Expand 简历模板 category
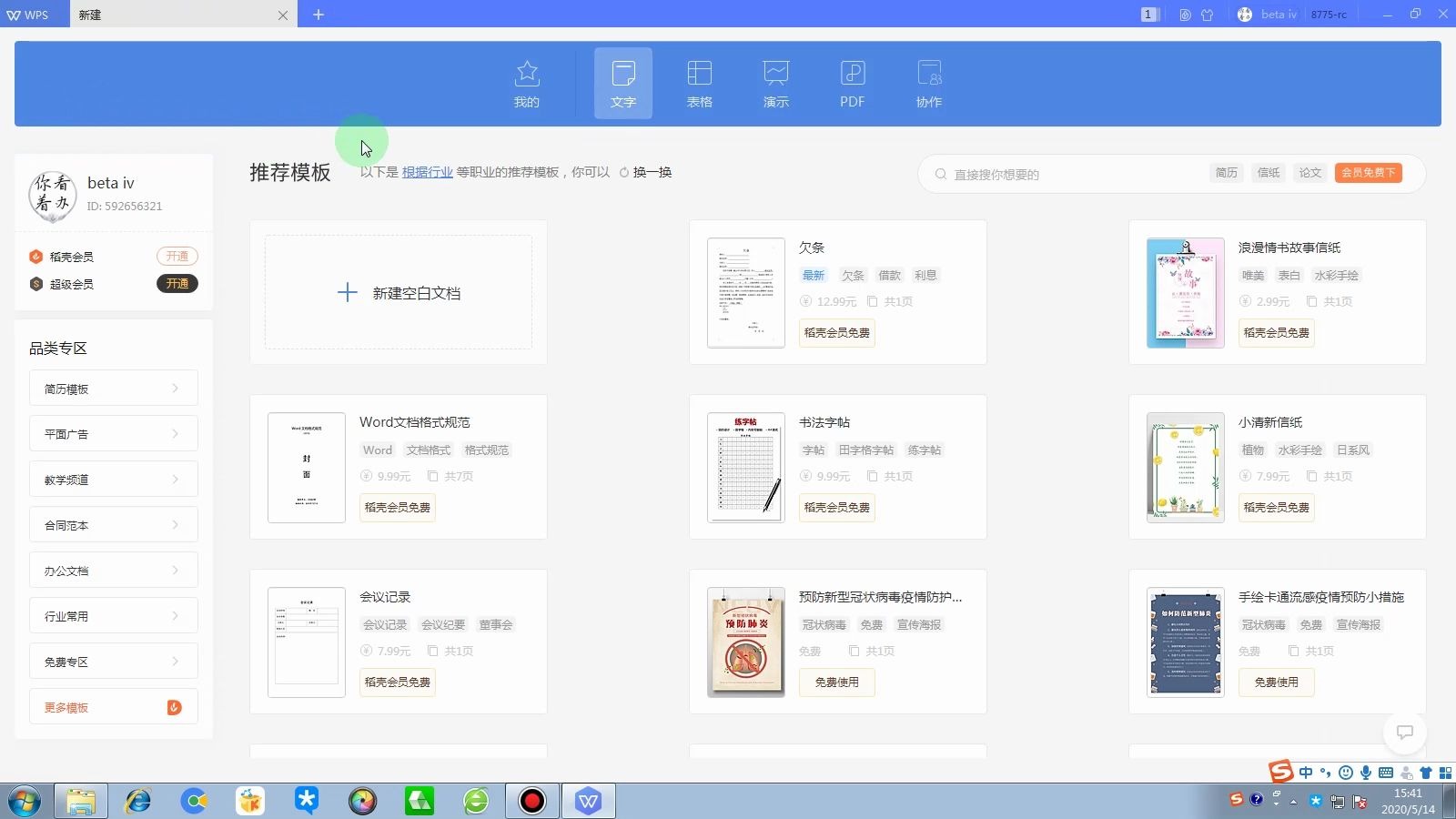1456x819 pixels. 114,389
